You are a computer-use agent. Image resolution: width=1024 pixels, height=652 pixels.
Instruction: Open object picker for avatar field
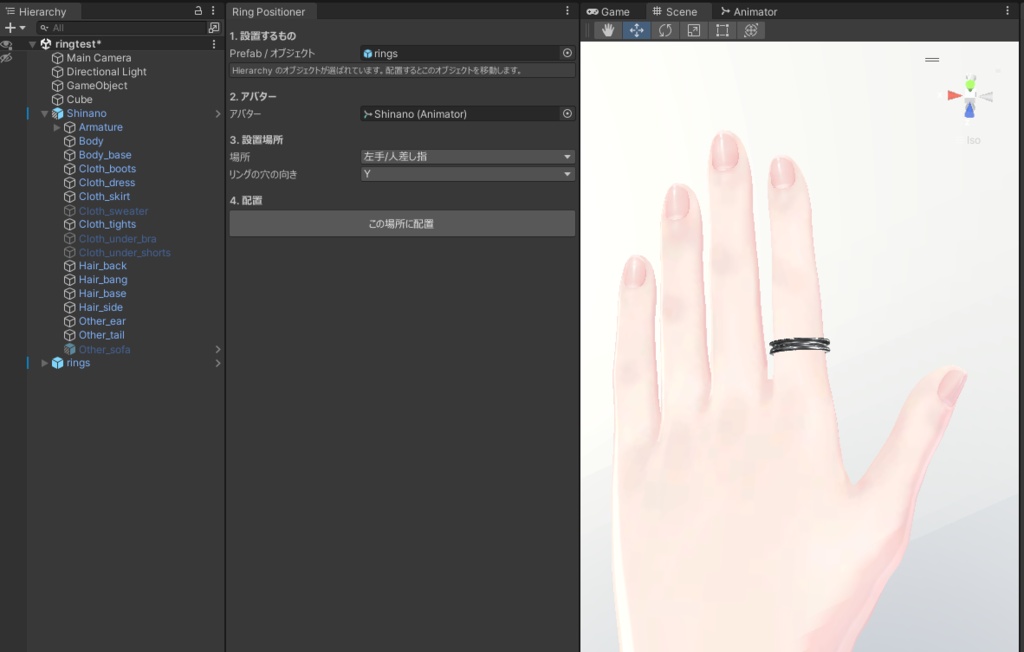click(x=567, y=114)
